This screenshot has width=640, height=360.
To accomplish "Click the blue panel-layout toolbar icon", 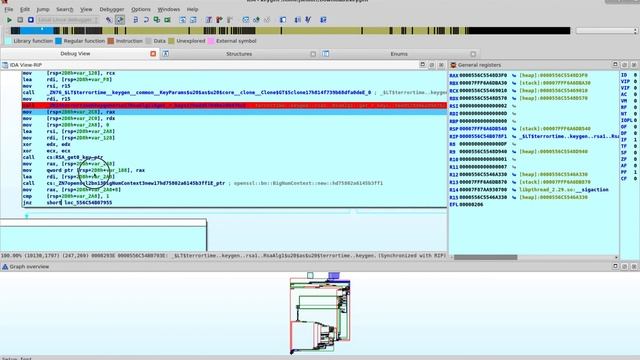I will pos(282,20).
